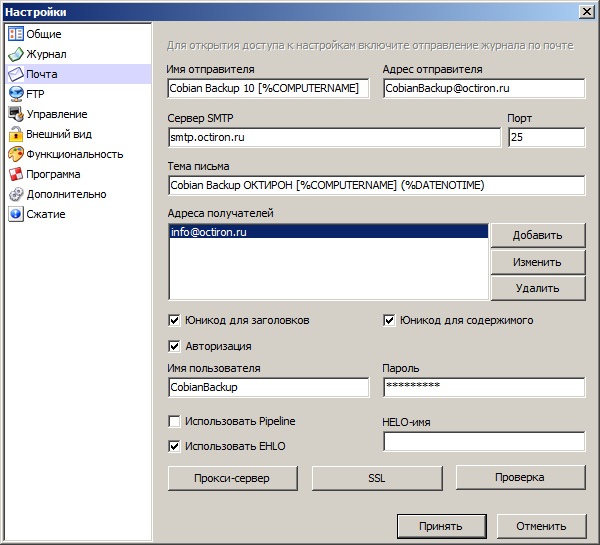The height and width of the screenshot is (545, 600).
Task: Click the Сервер SMTP field
Action: pos(334,137)
